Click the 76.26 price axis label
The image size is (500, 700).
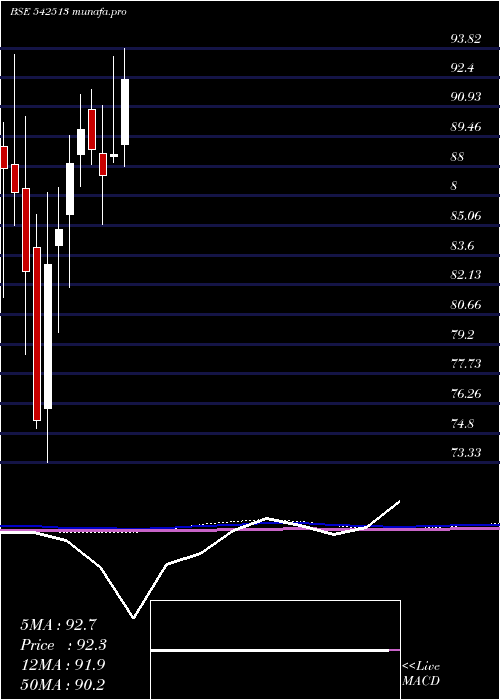466,394
